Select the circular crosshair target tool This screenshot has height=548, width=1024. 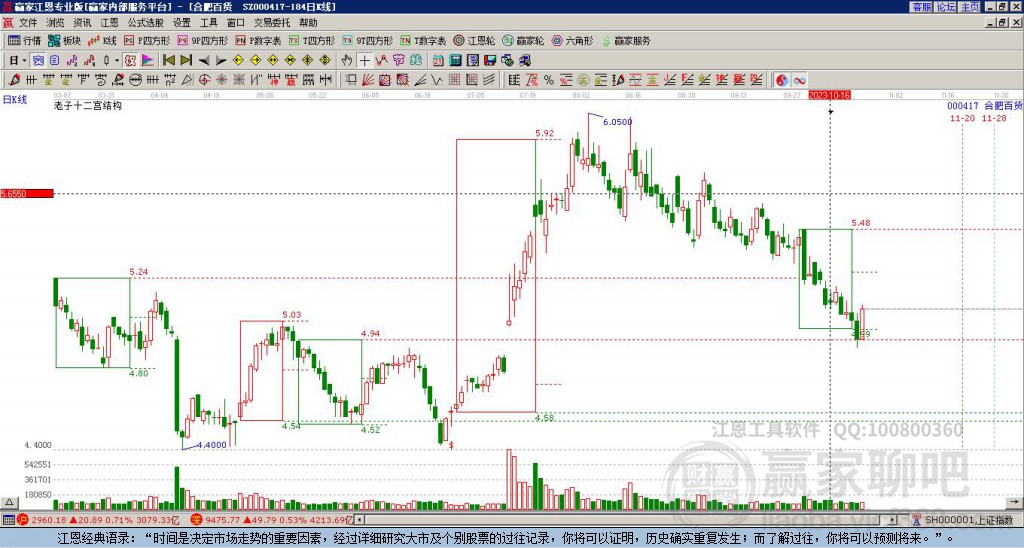(x=204, y=80)
